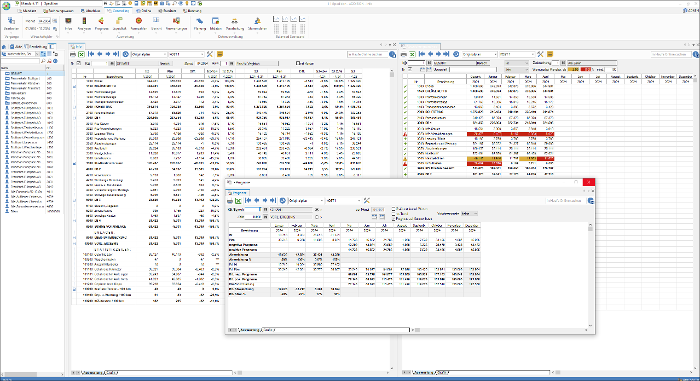Screen dimensions: 700x381
Task: Print the left report window
Action: [73, 54]
